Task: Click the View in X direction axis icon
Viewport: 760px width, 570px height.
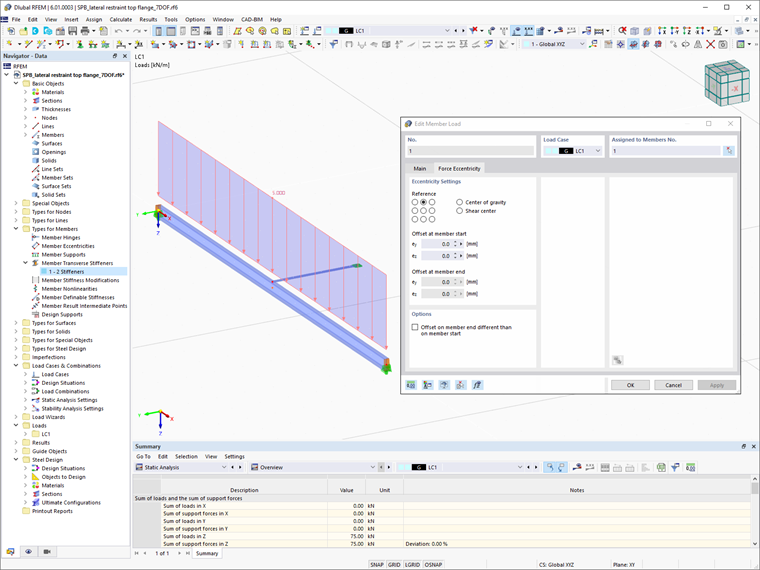Action: pos(662,31)
